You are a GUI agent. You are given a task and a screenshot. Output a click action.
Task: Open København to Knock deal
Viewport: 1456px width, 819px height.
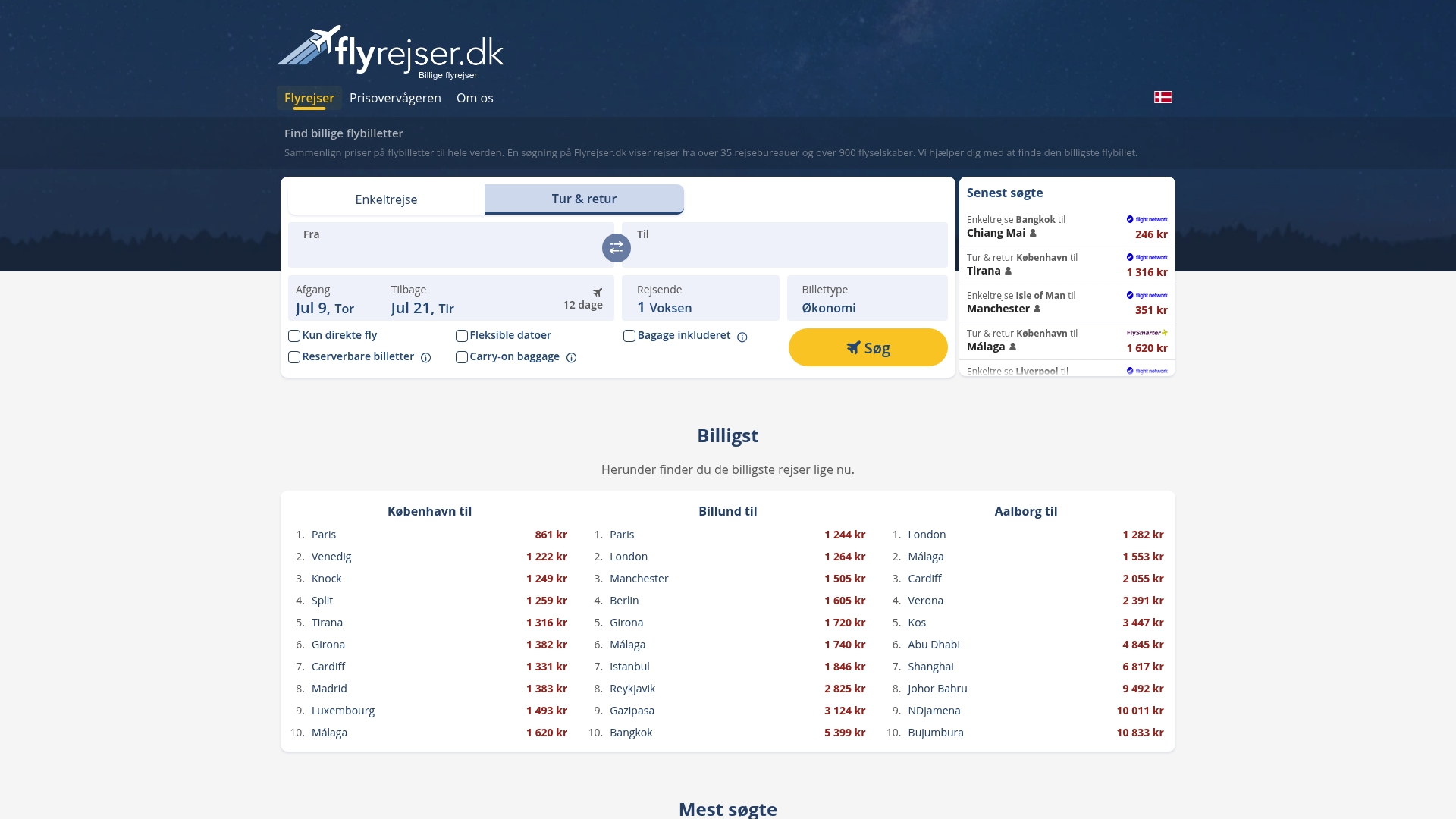coord(429,579)
